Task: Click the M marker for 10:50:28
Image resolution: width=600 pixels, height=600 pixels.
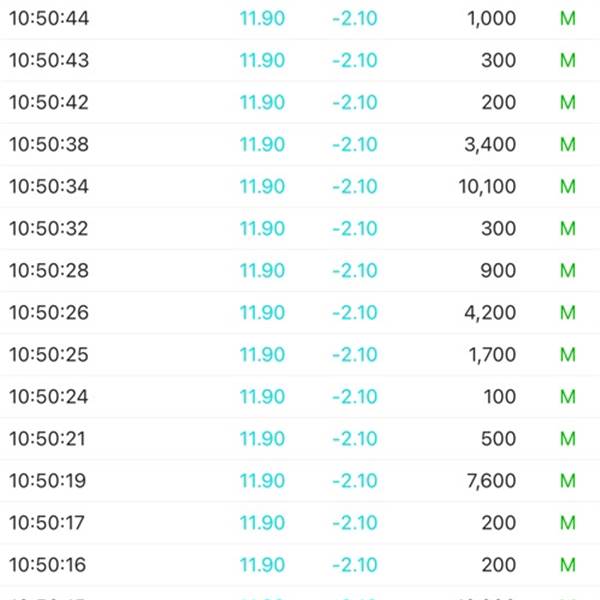Action: 568,271
